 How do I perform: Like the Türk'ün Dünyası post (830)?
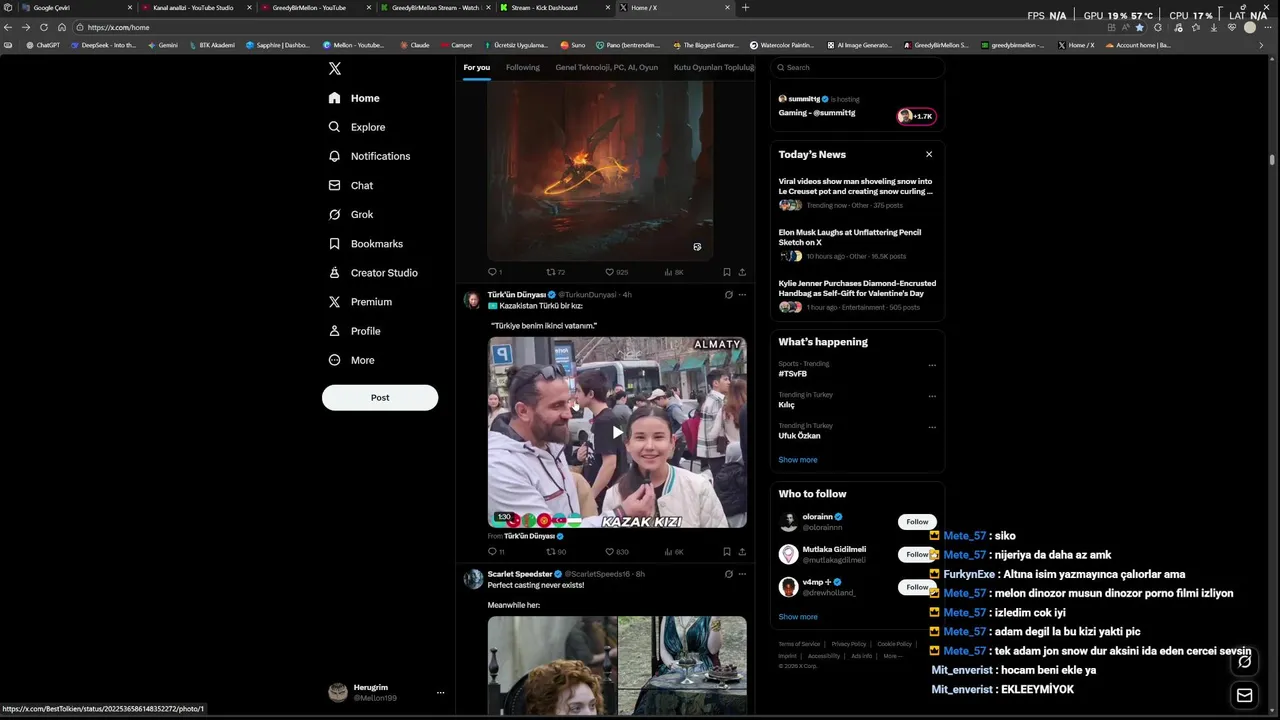click(x=616, y=551)
